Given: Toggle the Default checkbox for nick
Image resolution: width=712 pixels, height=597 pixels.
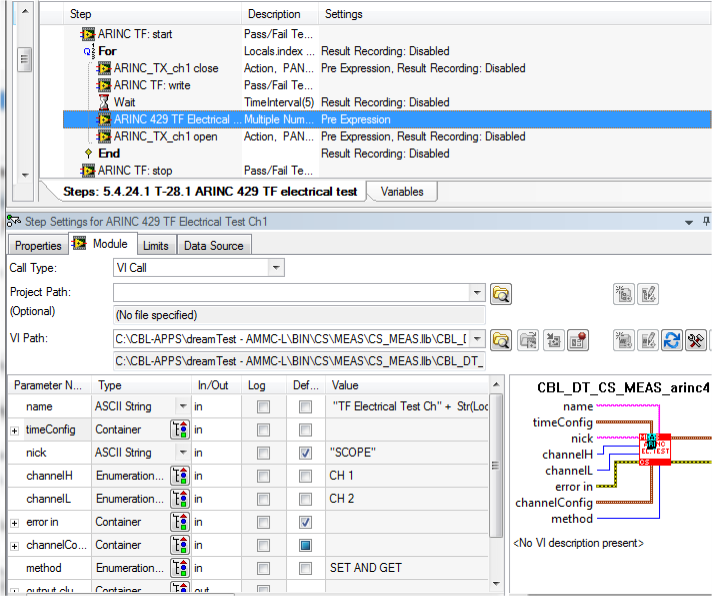Looking at the screenshot, I should 305,453.
